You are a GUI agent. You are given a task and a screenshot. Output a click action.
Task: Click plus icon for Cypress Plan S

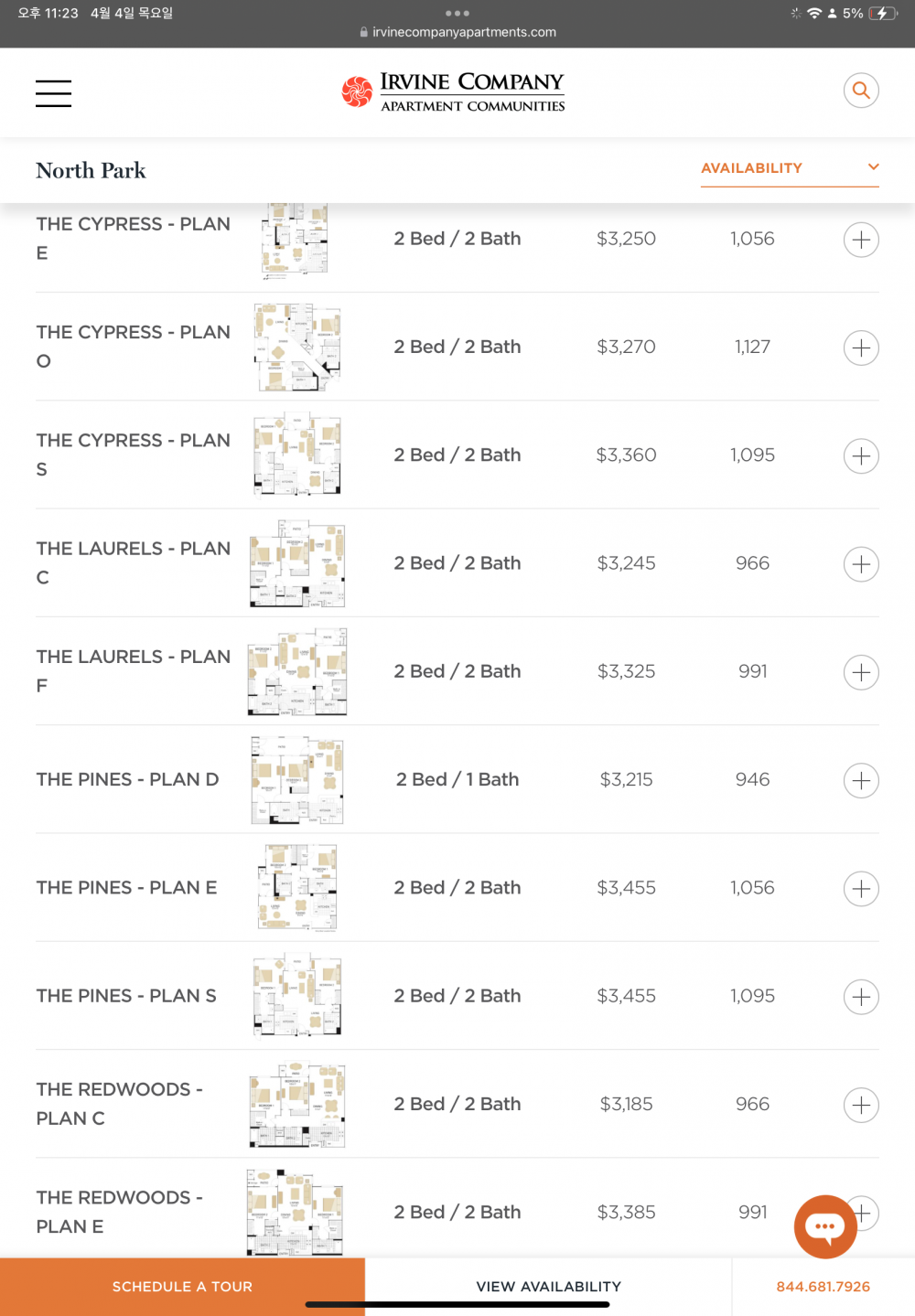(861, 455)
